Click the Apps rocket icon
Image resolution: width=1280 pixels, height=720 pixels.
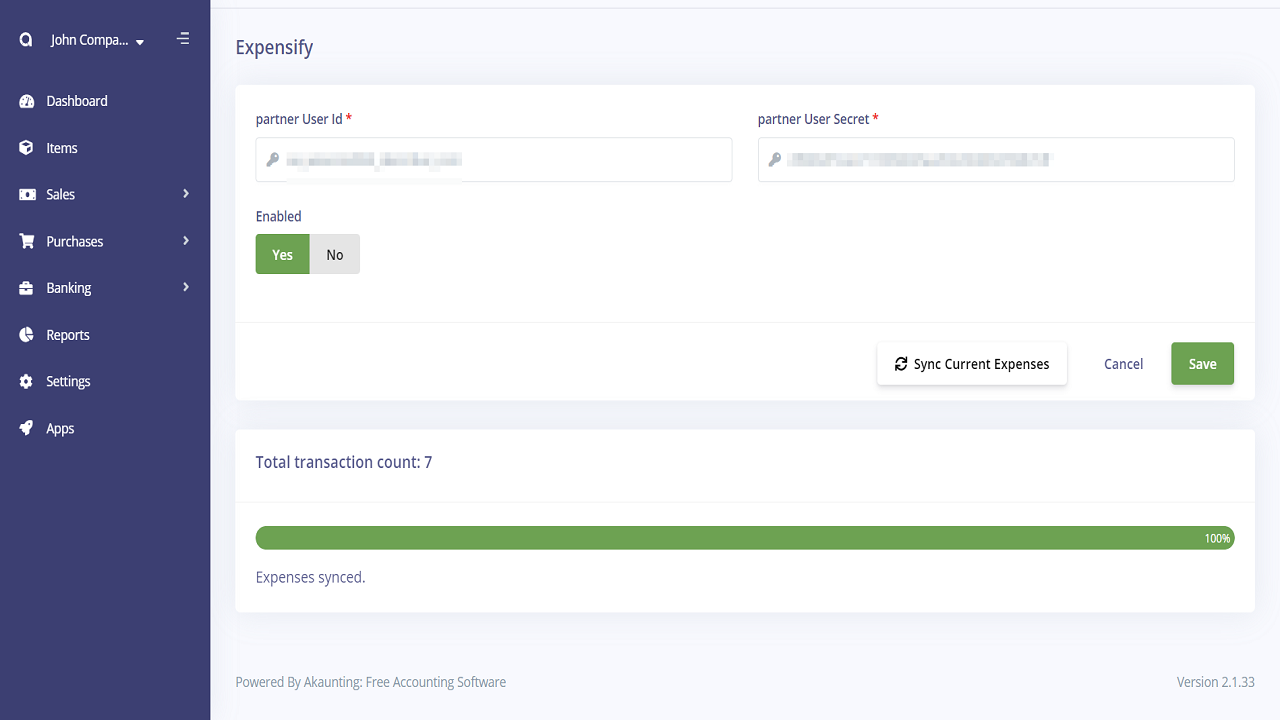(27, 428)
